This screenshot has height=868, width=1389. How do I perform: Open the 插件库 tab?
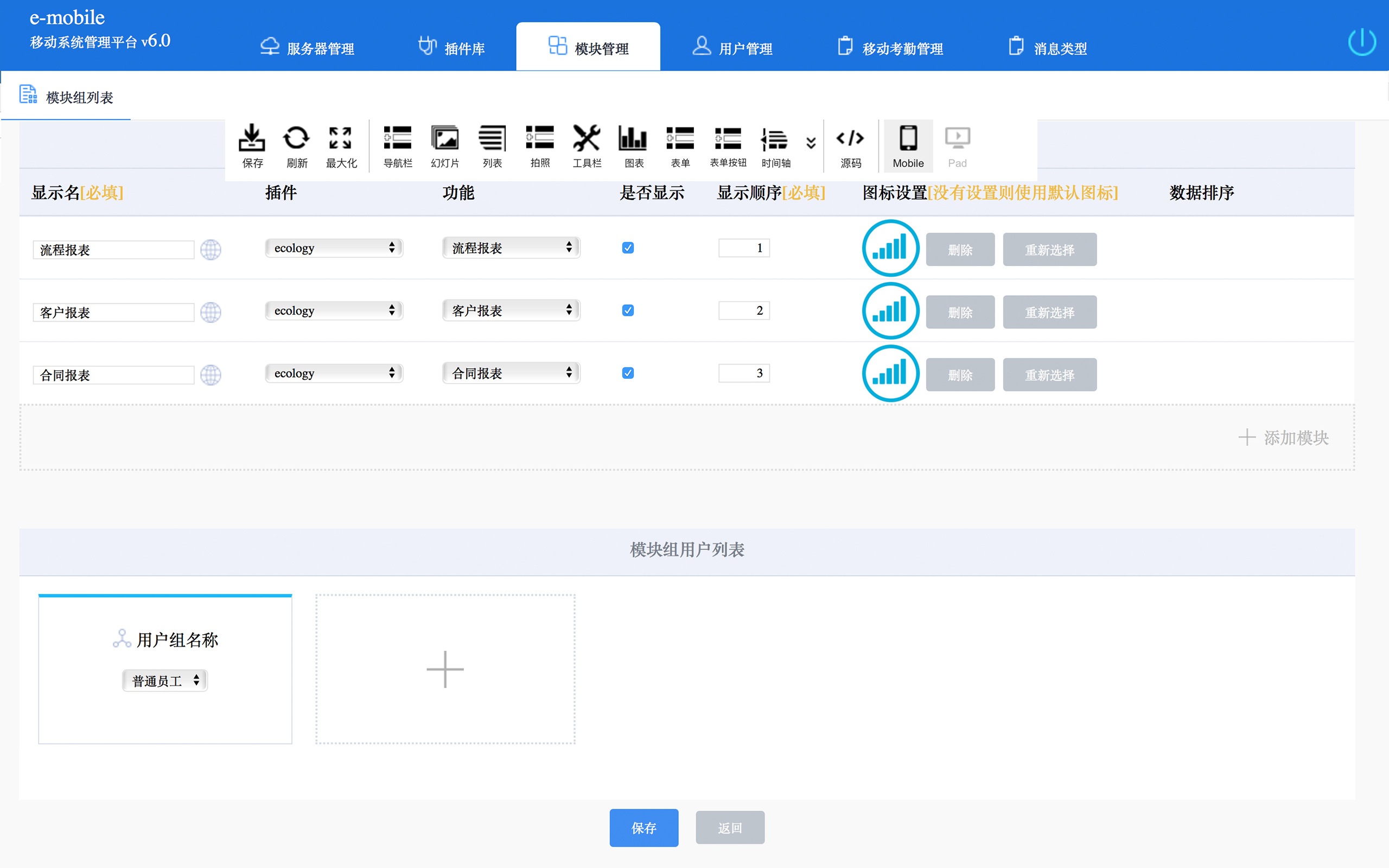(x=452, y=48)
